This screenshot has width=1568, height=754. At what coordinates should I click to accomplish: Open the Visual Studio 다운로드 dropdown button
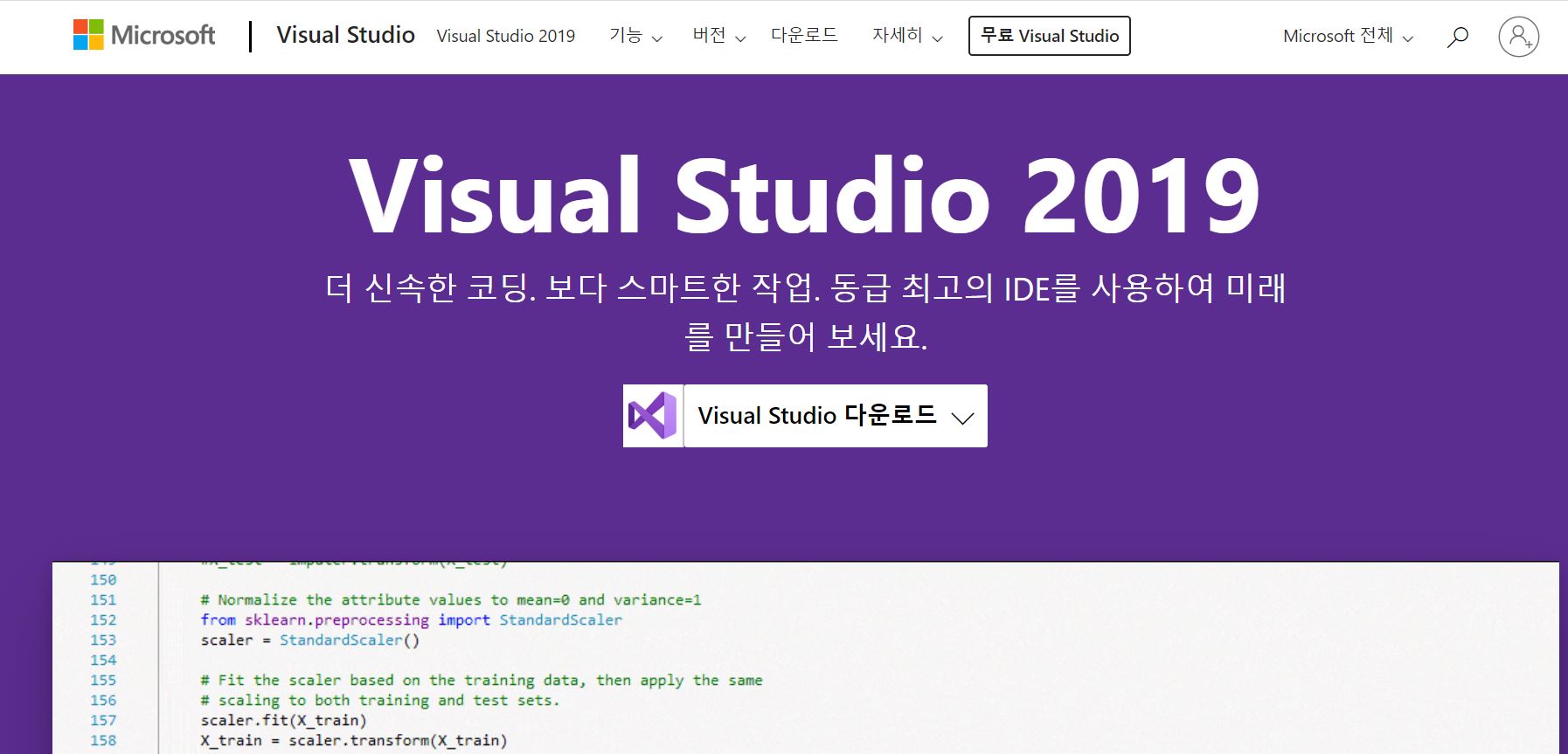click(x=836, y=416)
